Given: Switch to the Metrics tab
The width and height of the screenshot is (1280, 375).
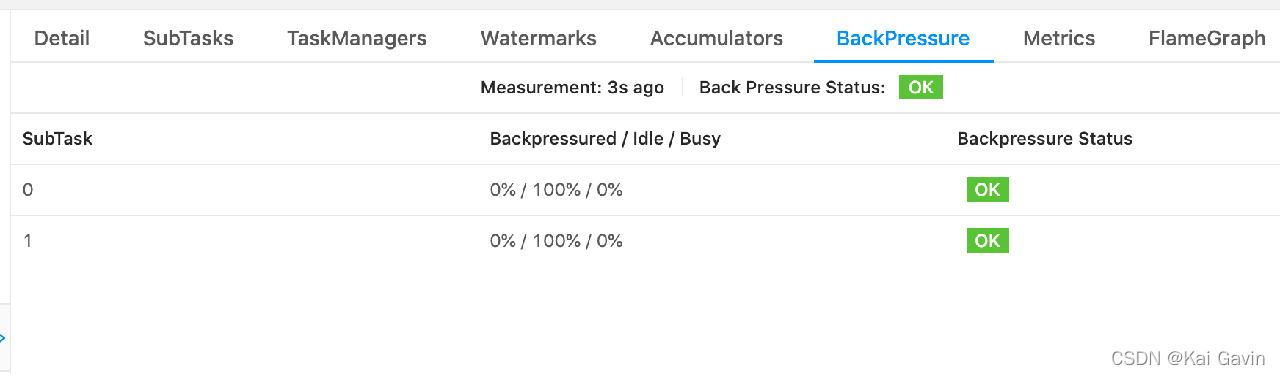Looking at the screenshot, I should [1059, 38].
